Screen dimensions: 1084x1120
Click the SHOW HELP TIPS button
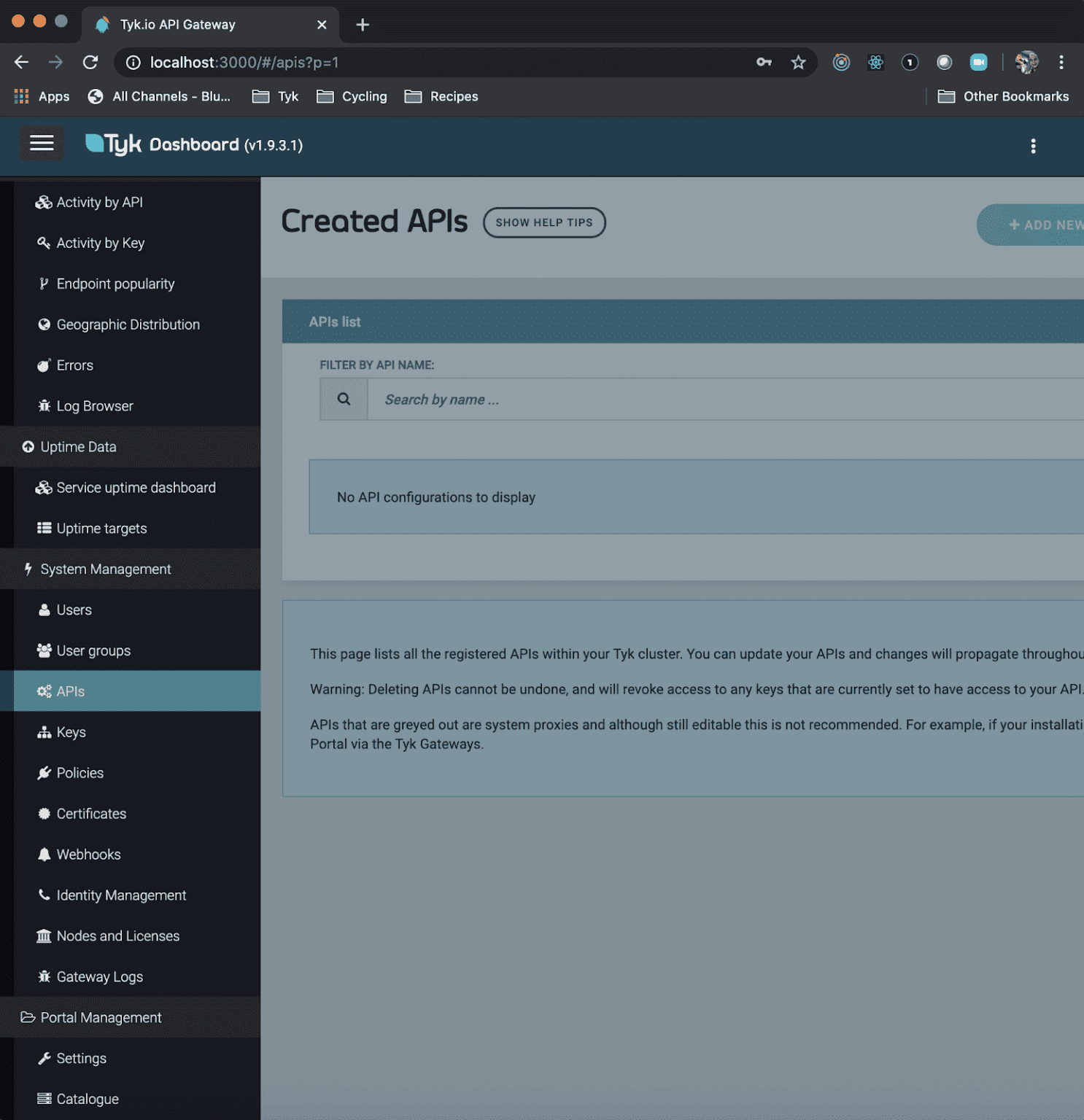[x=544, y=222]
